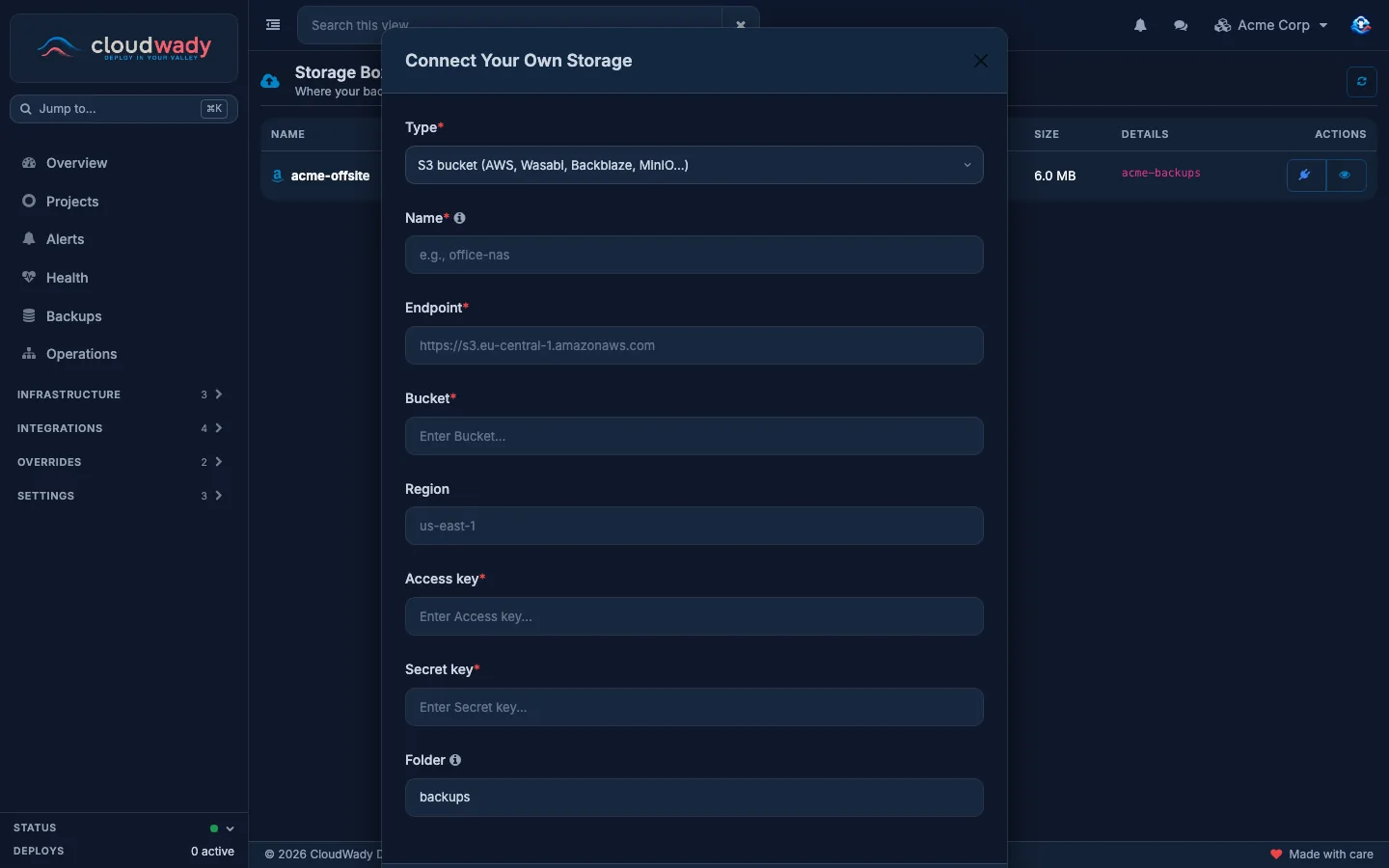
Task: Clear the search field with the X
Action: click(x=741, y=25)
